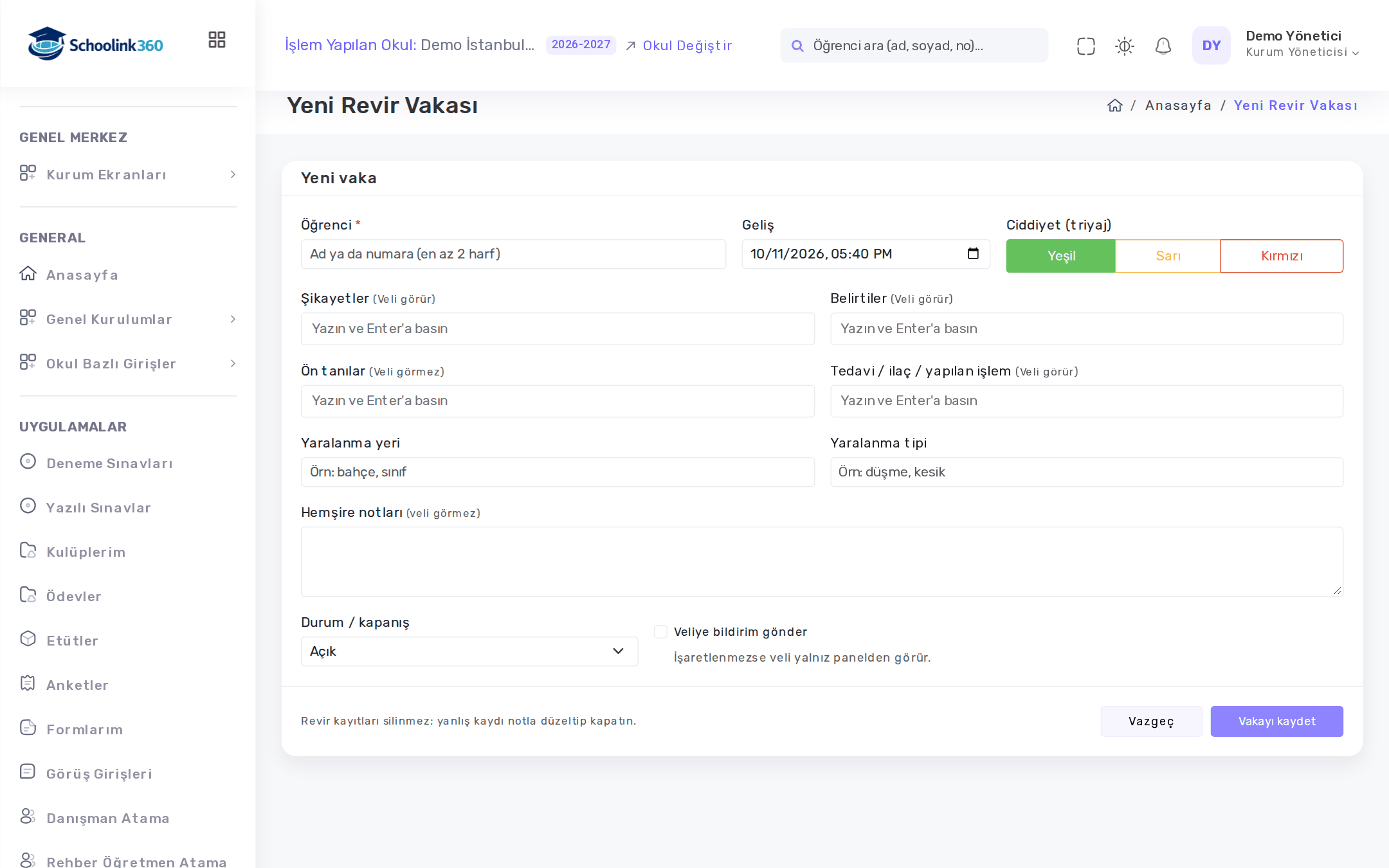The height and width of the screenshot is (868, 1389).
Task: Switch theme with the sun icon
Action: click(1124, 46)
